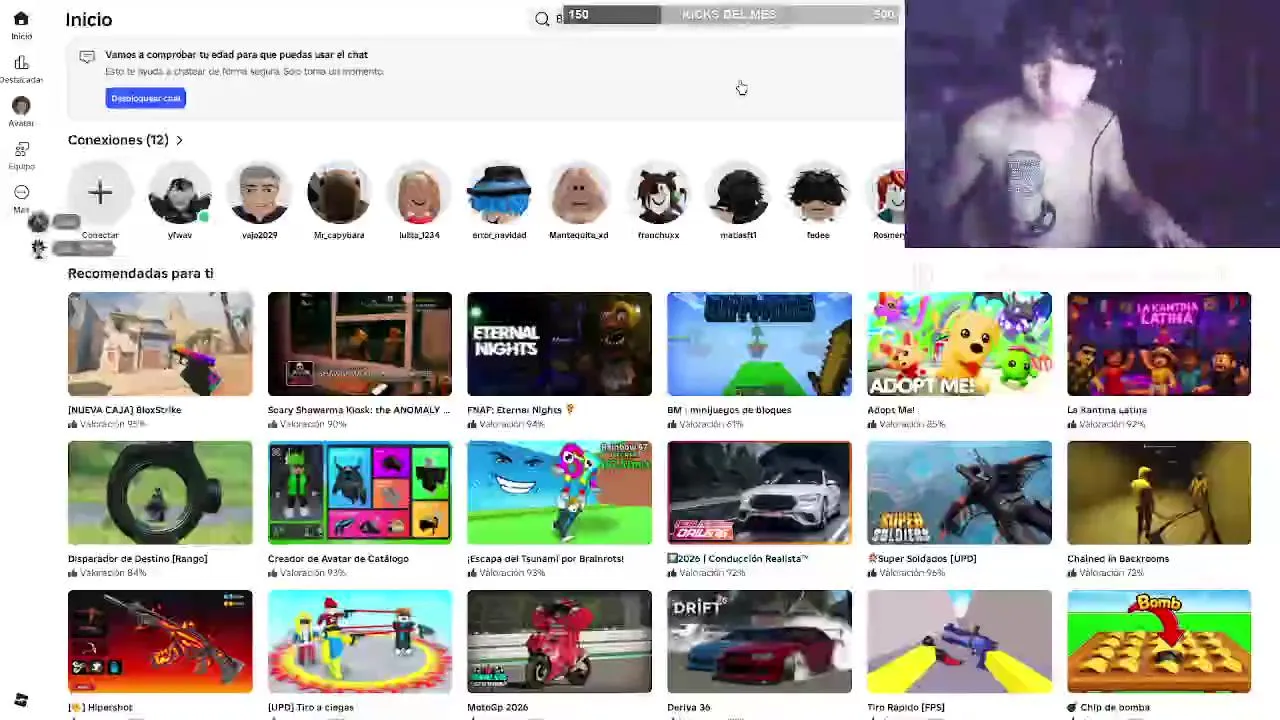1280x720 pixels.
Task: Open Super Soldados [UPD] thumbnail
Action: click(959, 493)
